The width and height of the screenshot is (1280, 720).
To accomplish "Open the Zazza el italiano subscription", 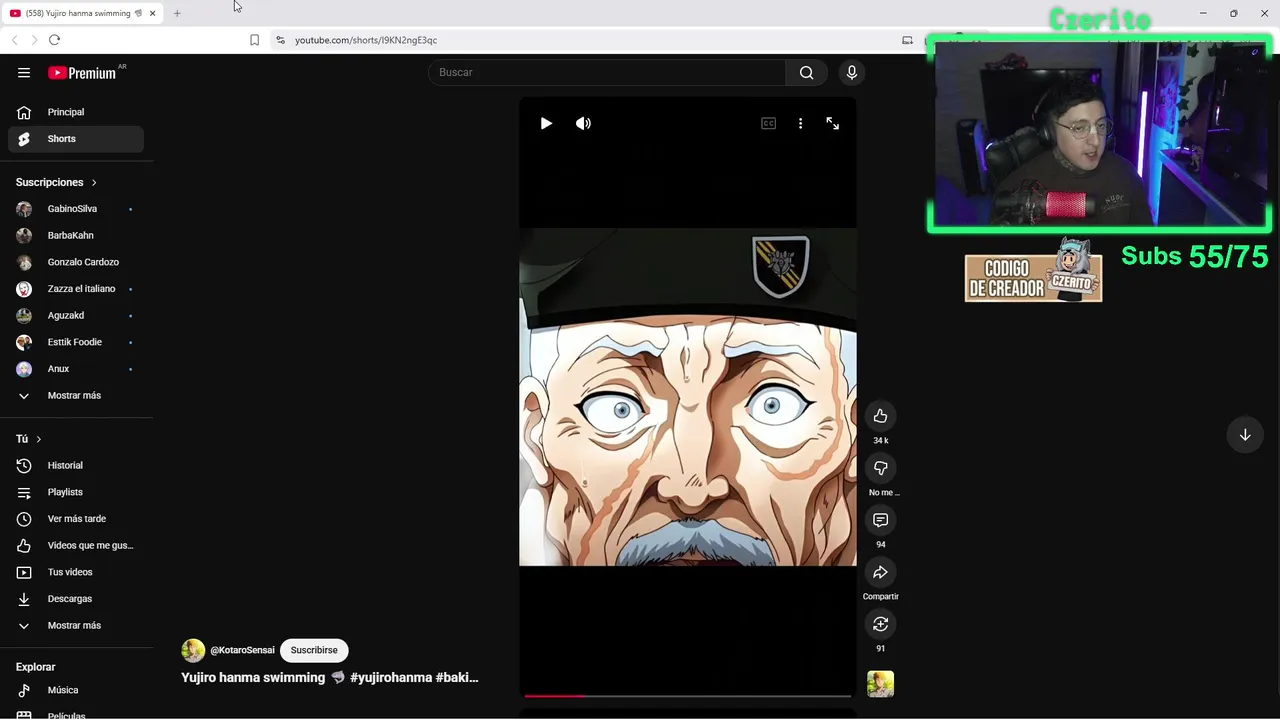I will click(76, 289).
